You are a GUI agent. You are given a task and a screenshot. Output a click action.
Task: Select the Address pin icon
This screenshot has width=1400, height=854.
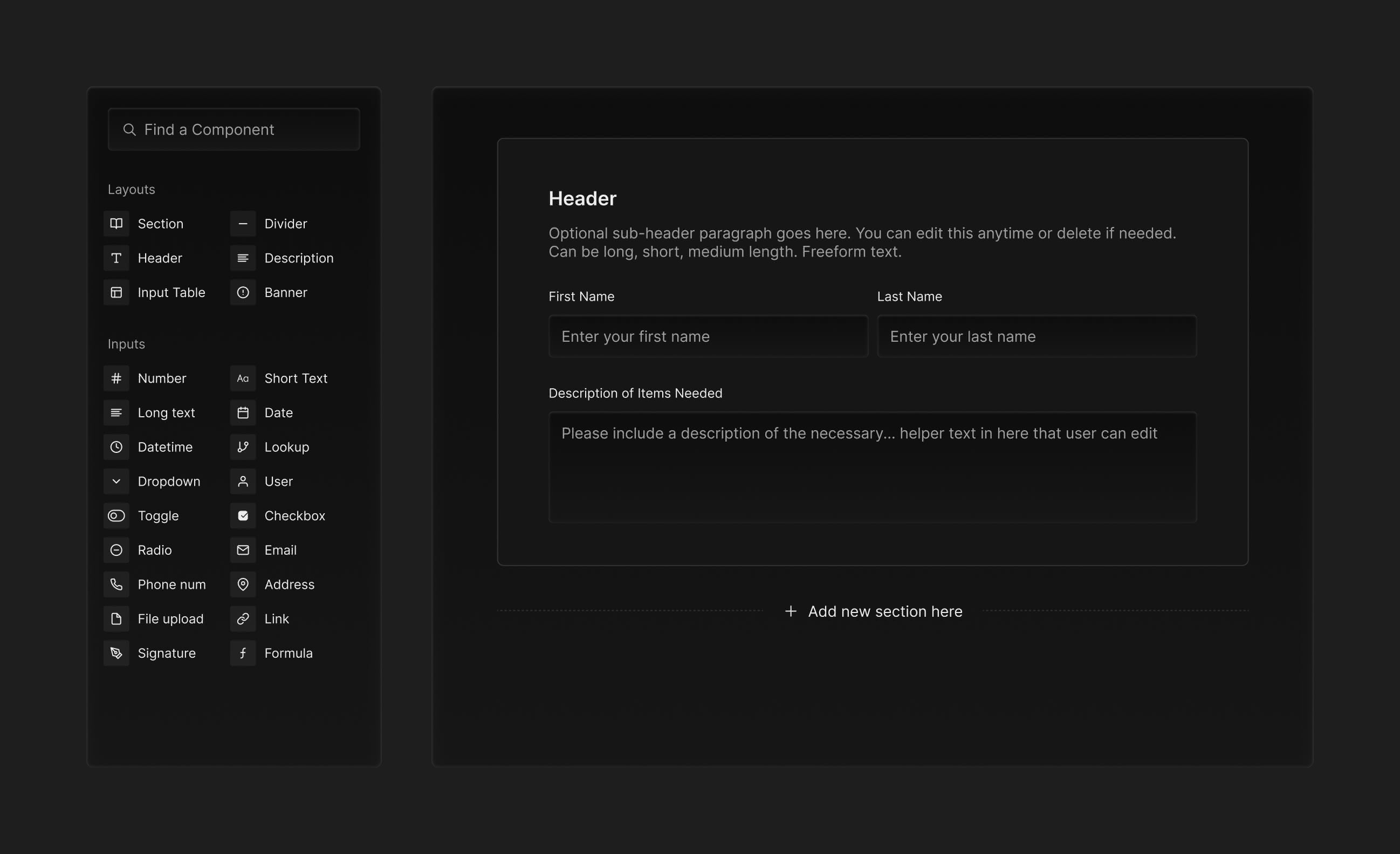click(243, 584)
